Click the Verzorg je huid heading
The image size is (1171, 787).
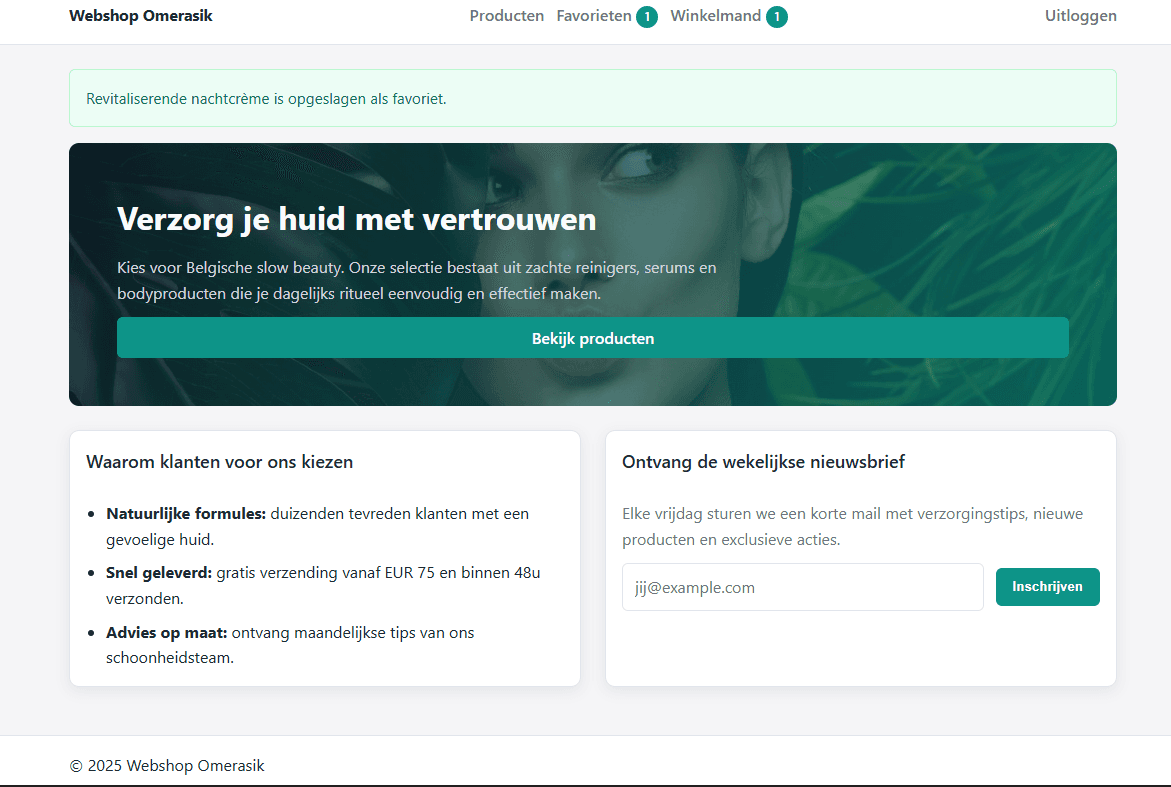356,219
